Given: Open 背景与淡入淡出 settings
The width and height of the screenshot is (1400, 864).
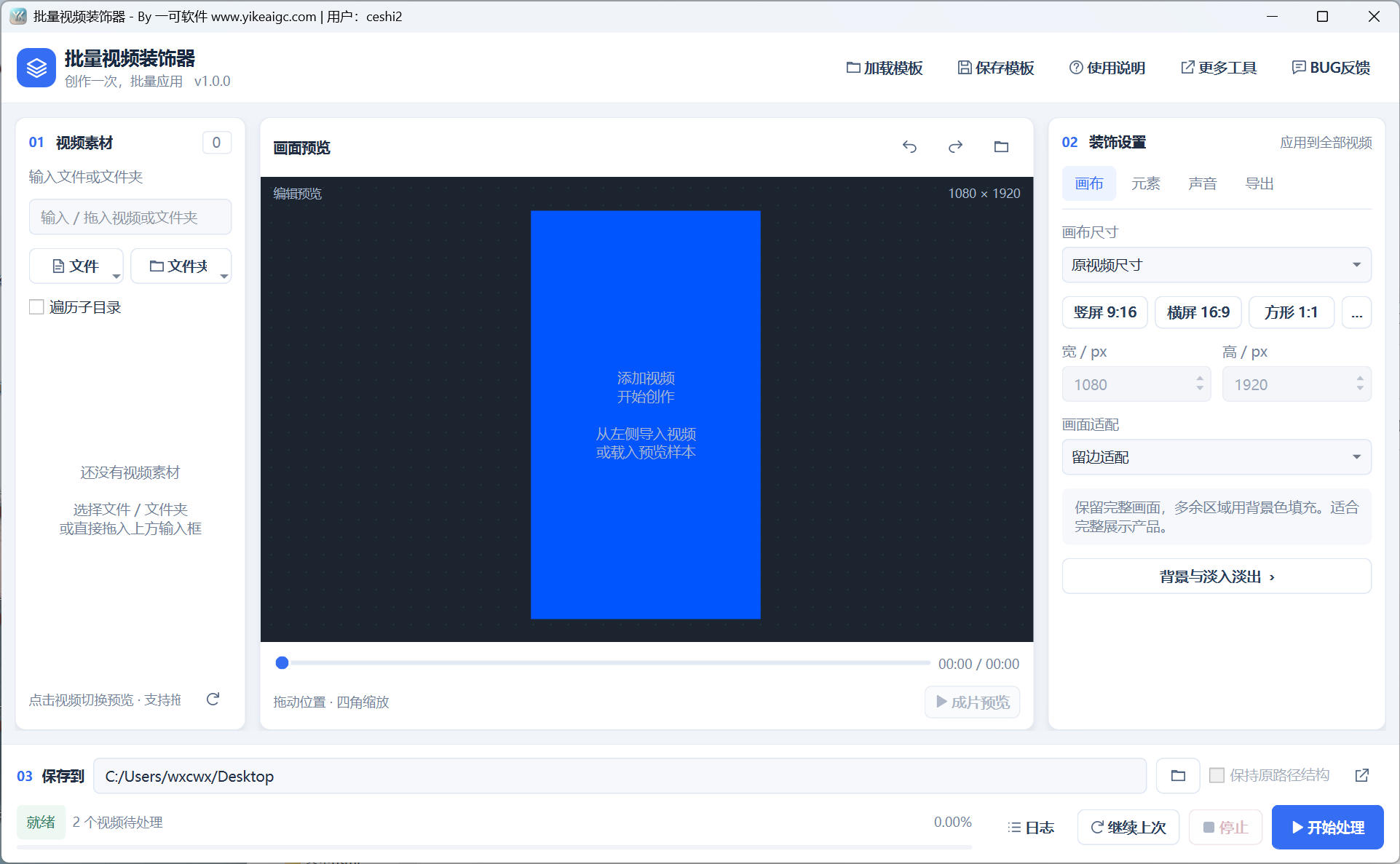Looking at the screenshot, I should pos(1217,576).
